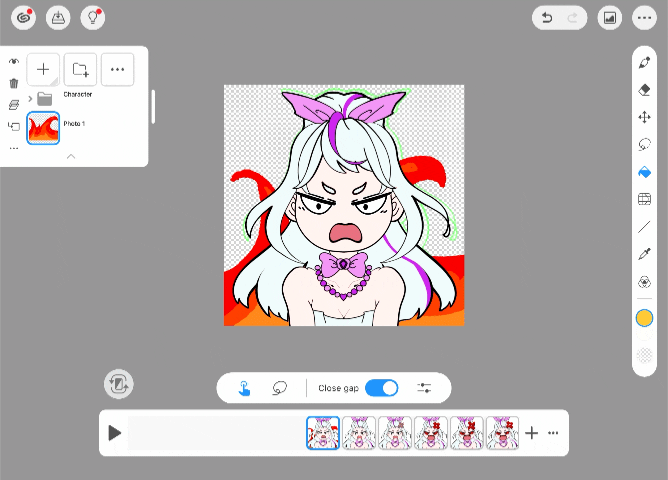This screenshot has width=668, height=480.
Task: Select the Fill bucket tool
Action: coord(645,172)
